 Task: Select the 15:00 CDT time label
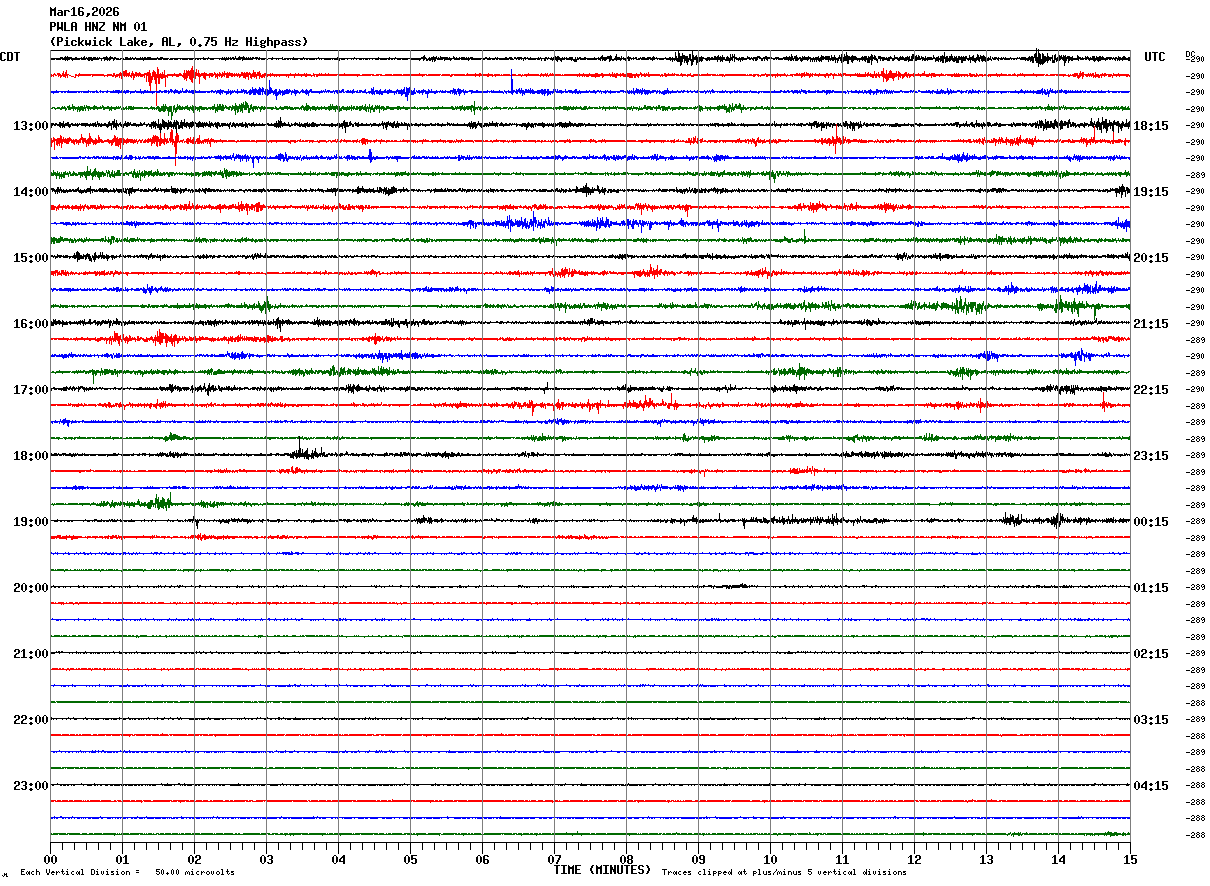[x=30, y=258]
